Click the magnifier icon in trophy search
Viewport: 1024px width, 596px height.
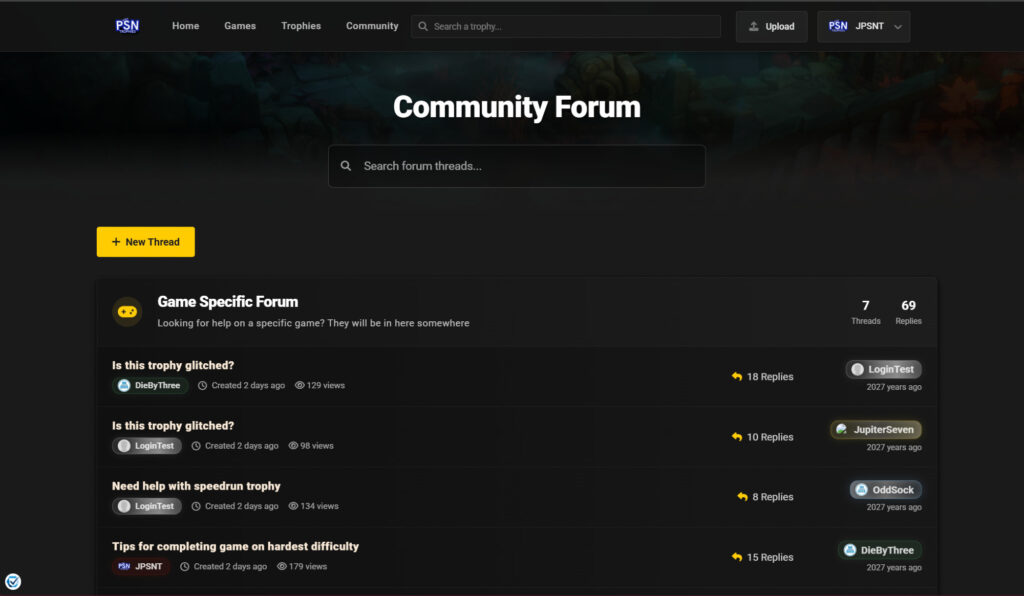[x=423, y=26]
